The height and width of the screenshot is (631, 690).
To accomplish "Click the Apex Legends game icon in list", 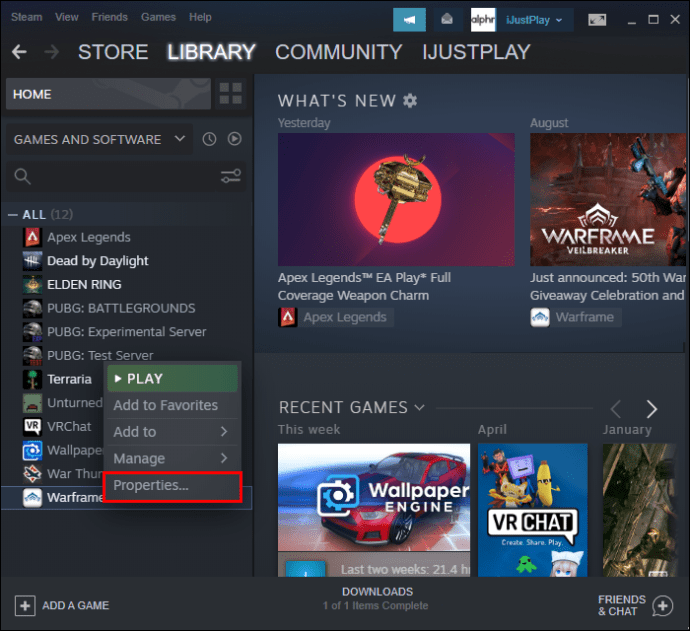I will tap(32, 237).
